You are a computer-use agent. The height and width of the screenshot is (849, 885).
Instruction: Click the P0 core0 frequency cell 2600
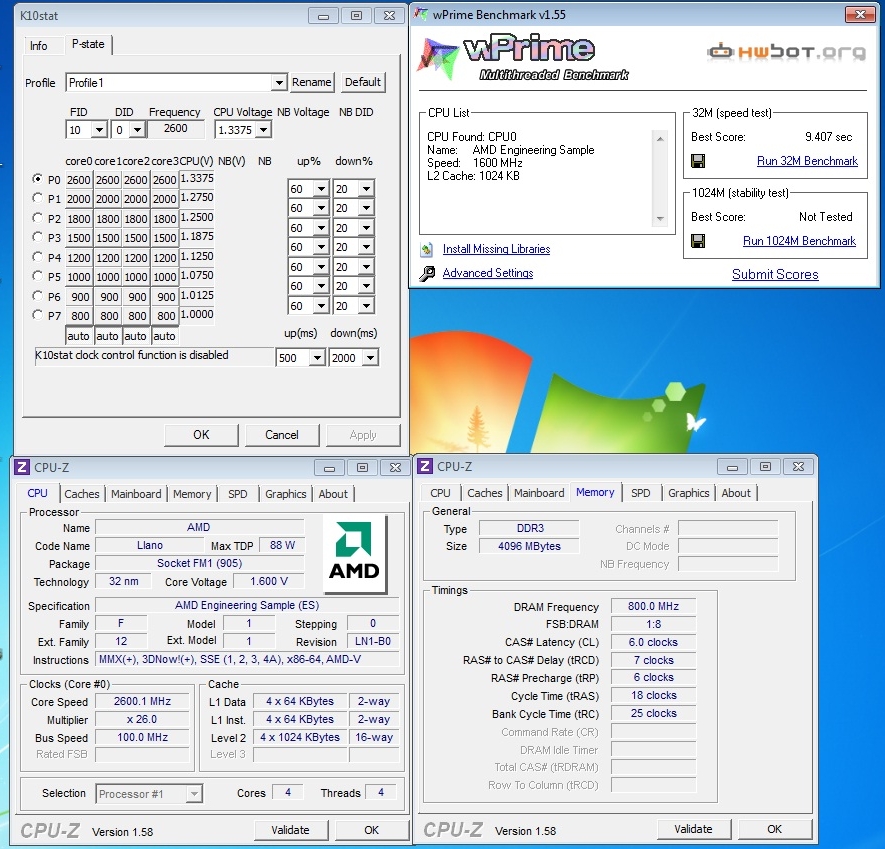pyautogui.click(x=78, y=180)
